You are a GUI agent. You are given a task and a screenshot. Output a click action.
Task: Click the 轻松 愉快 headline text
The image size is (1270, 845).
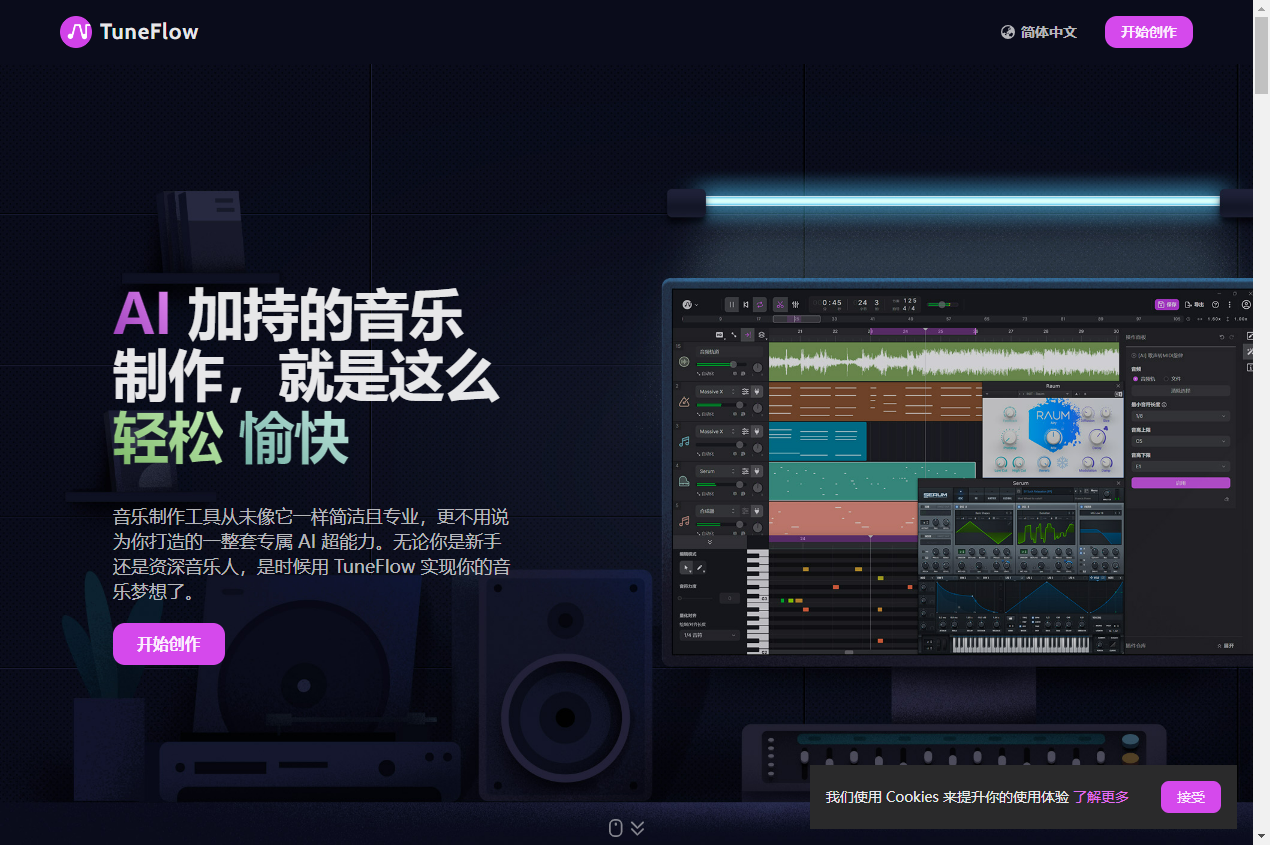point(231,438)
